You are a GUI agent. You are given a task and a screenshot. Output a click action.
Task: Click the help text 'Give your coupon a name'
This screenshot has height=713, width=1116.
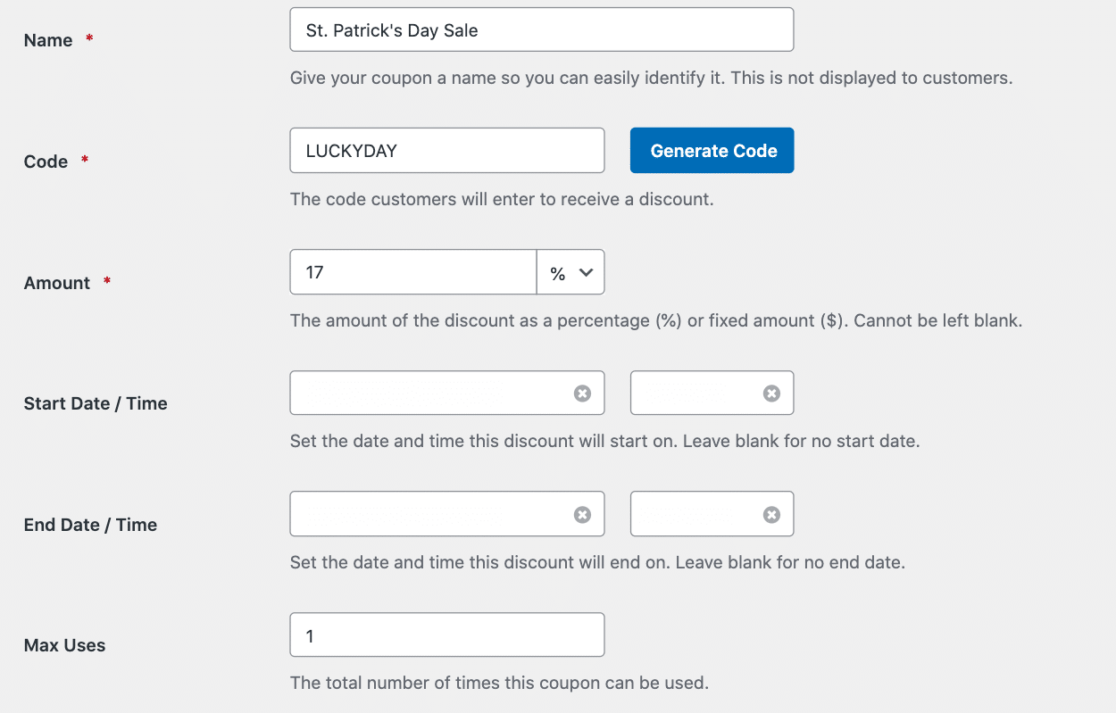(x=651, y=78)
